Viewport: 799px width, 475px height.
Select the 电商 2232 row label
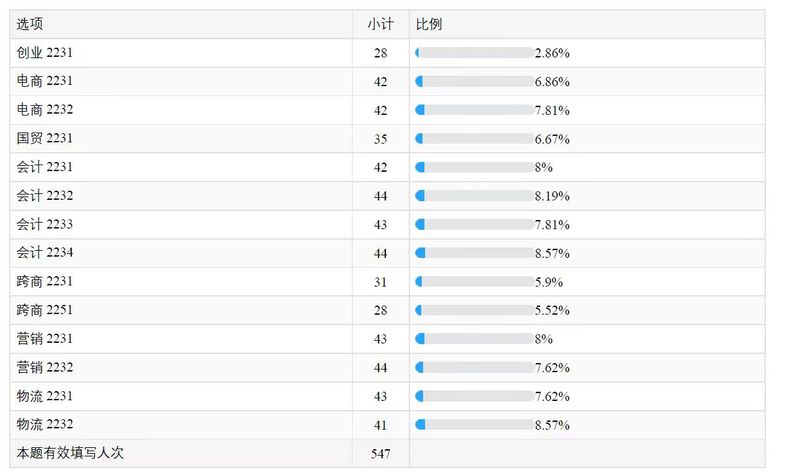point(45,110)
